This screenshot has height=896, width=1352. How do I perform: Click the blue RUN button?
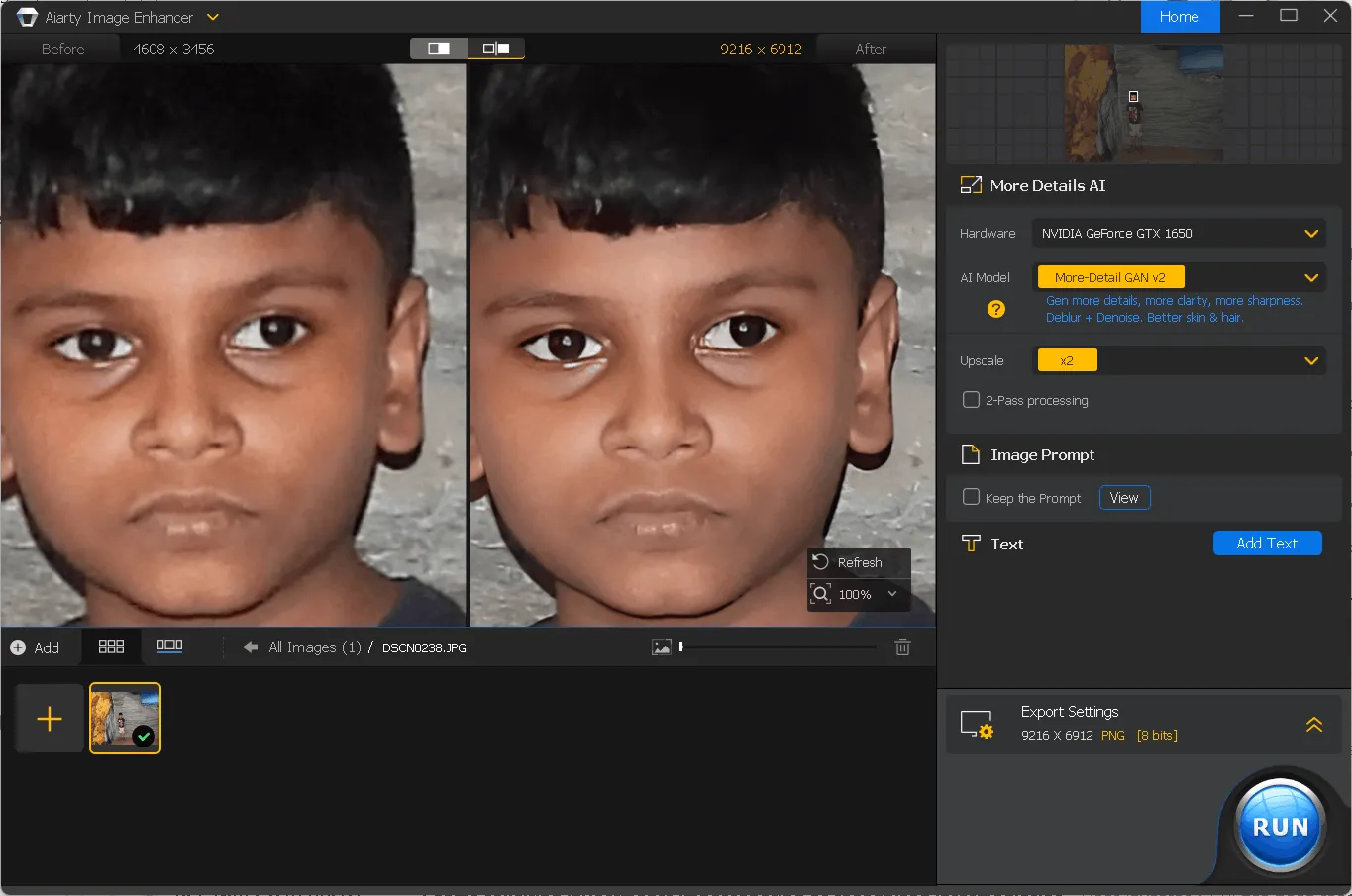point(1280,827)
